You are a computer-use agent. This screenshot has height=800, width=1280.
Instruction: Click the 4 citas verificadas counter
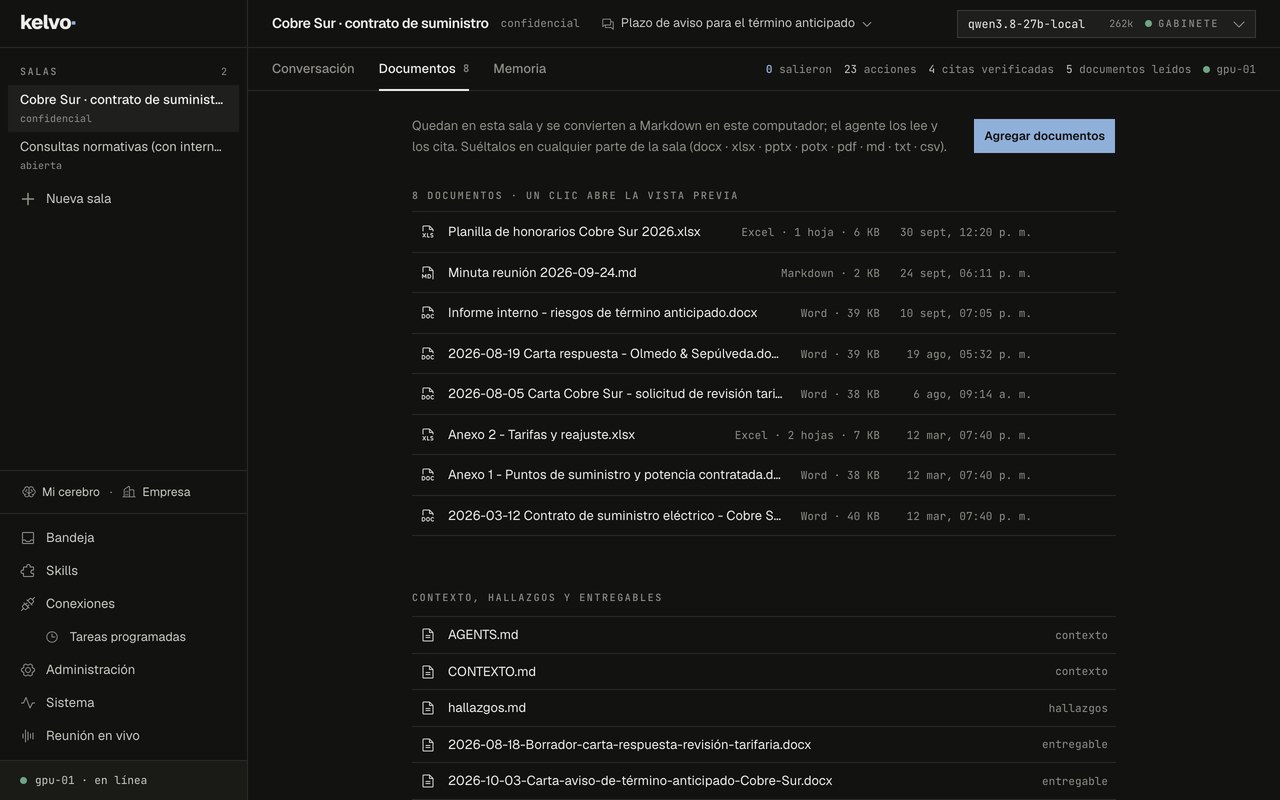(x=991, y=69)
